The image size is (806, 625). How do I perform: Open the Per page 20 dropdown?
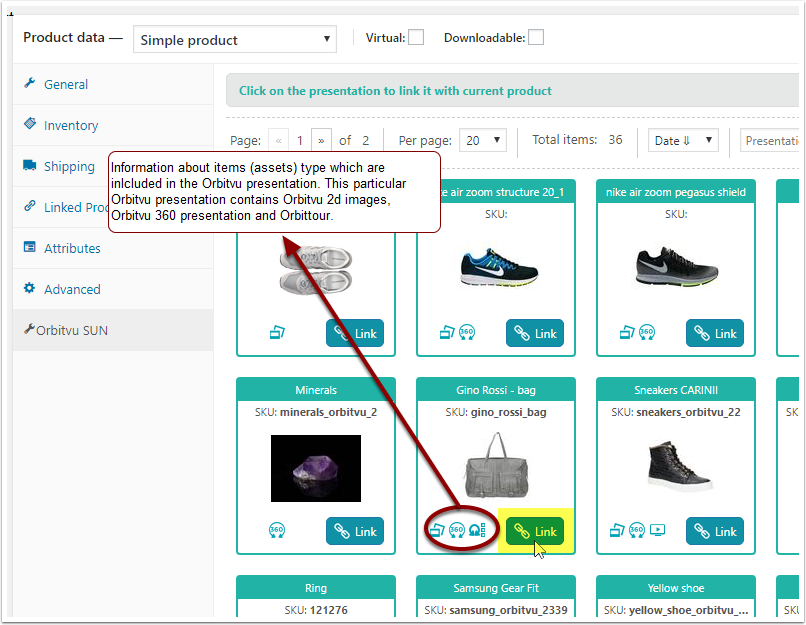tap(483, 140)
